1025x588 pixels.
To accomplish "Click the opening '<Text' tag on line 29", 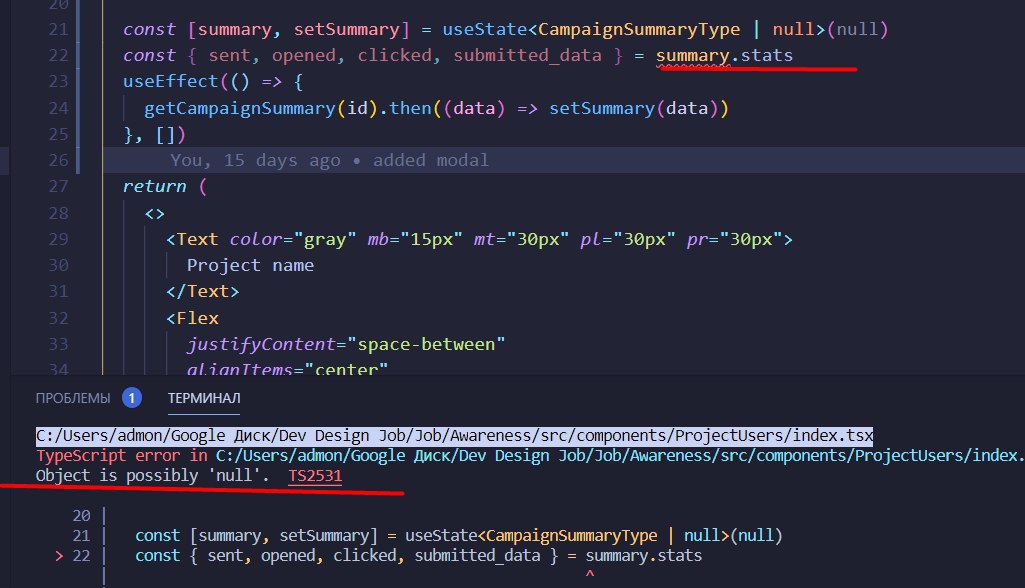I will point(192,239).
